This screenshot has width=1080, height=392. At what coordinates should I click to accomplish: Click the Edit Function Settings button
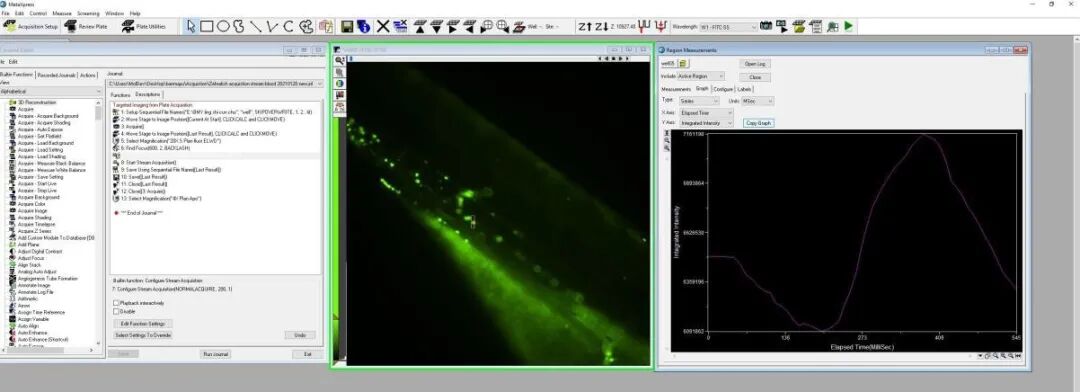pyautogui.click(x=143, y=323)
